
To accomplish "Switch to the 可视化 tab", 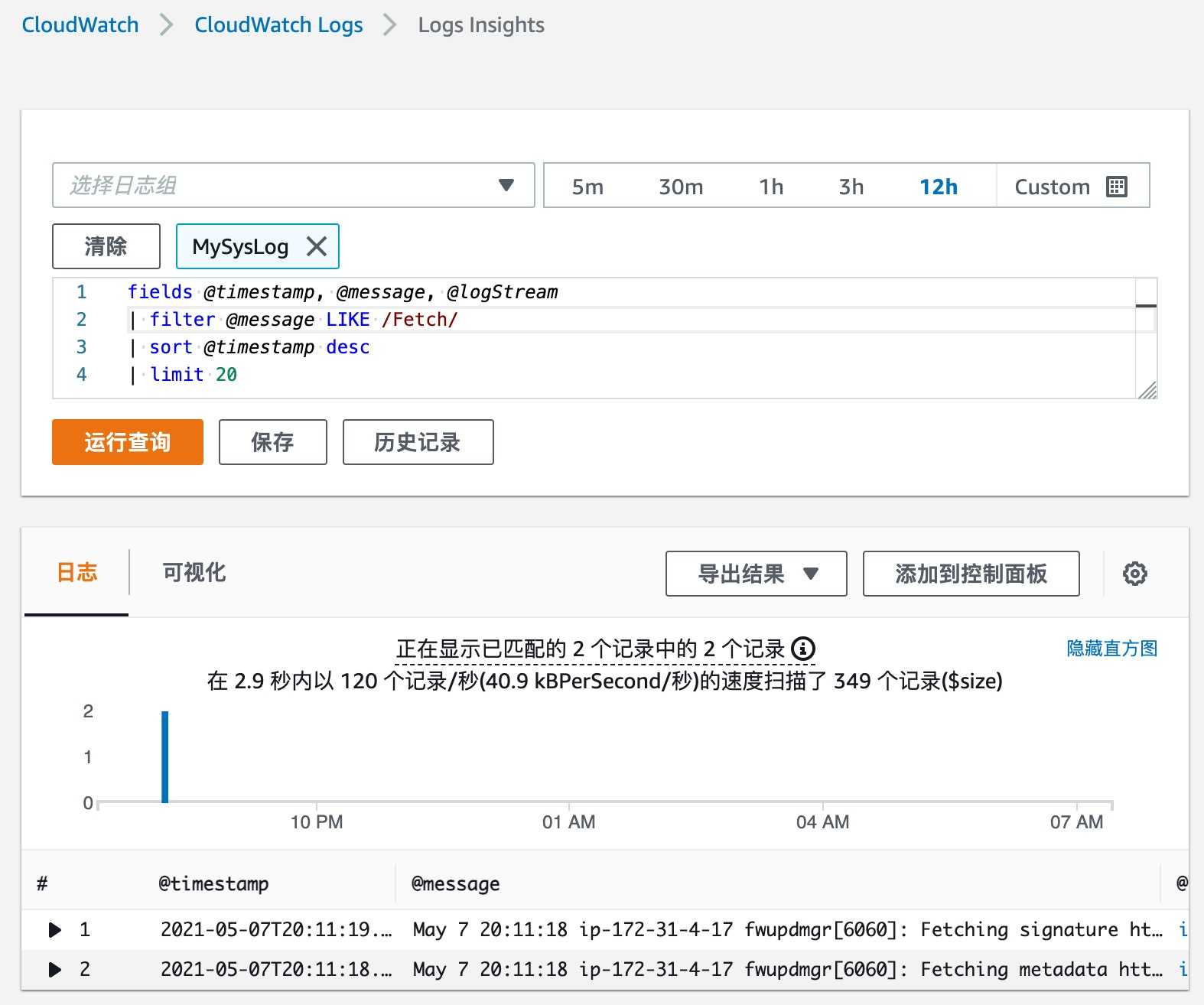I will click(194, 573).
